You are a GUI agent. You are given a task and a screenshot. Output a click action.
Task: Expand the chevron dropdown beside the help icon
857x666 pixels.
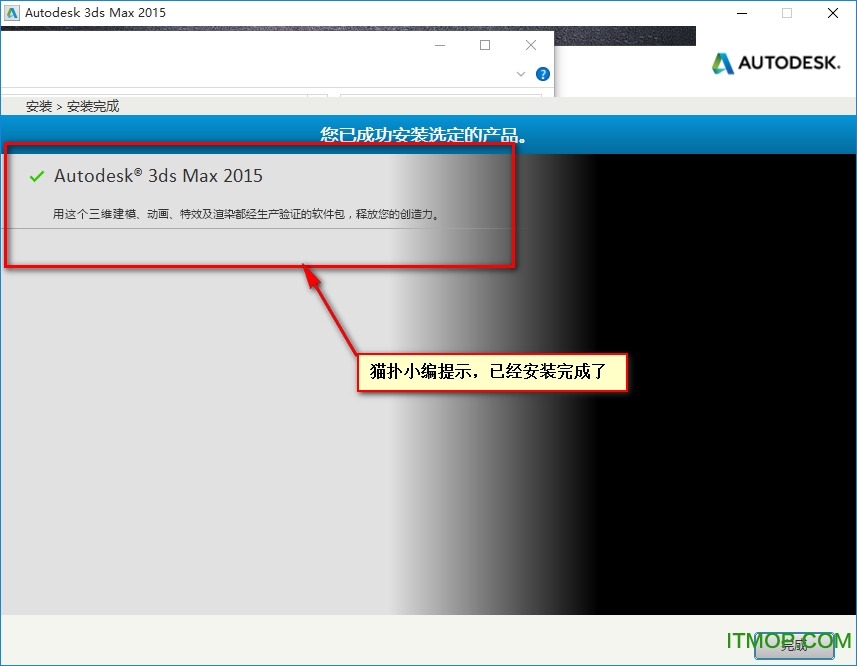pos(520,74)
